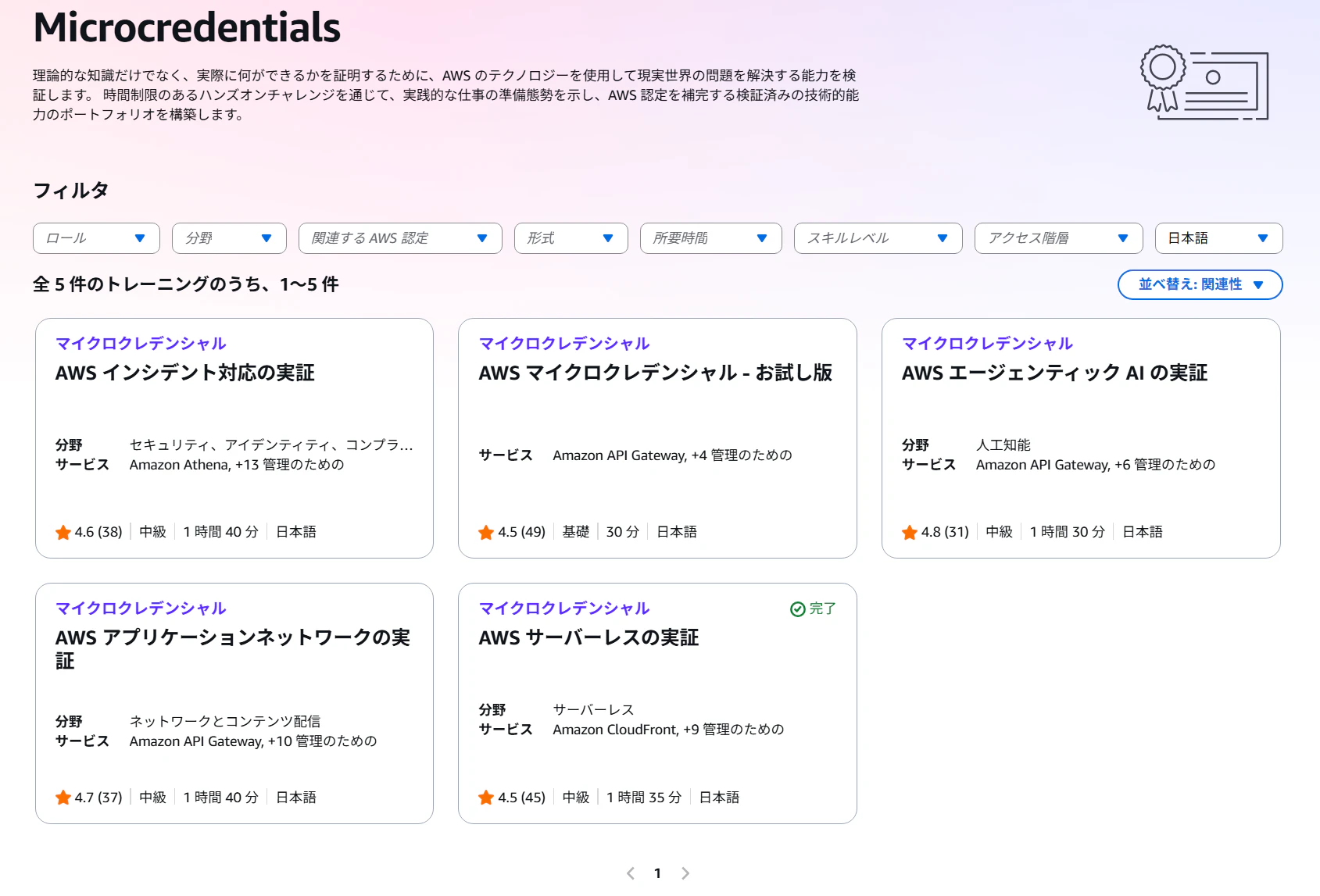Click Amazon Athena, +13 管理のための services text
The image size is (1320, 896).
point(237,465)
